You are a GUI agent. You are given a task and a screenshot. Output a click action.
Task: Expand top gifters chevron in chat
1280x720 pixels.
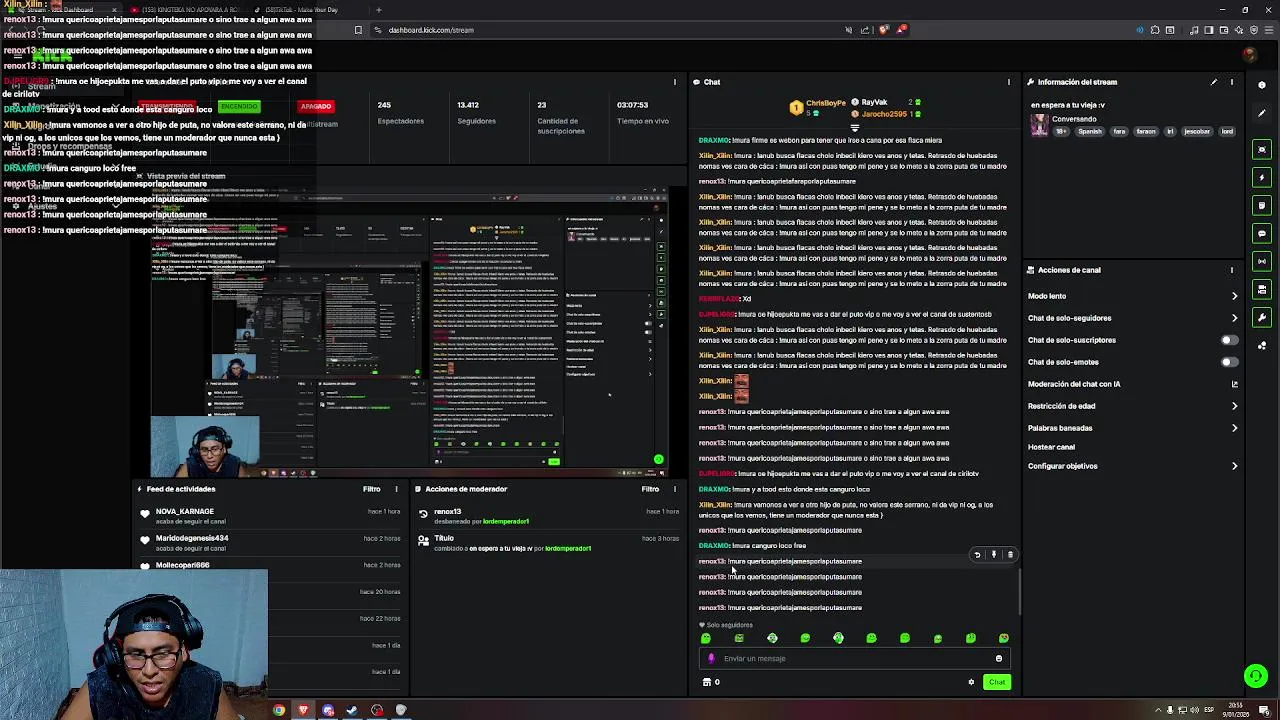(x=855, y=128)
